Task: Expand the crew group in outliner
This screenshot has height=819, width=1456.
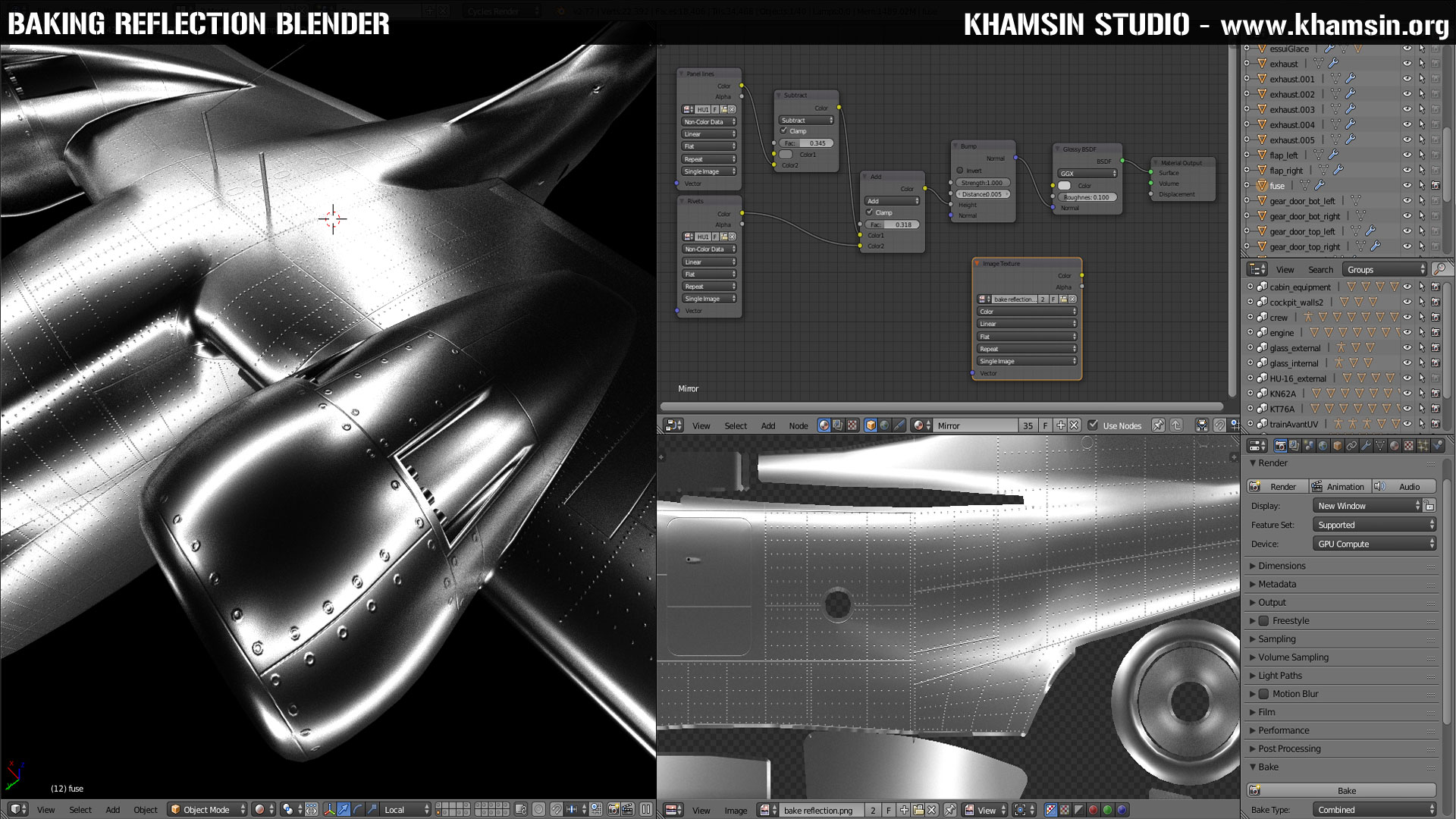Action: click(1249, 317)
